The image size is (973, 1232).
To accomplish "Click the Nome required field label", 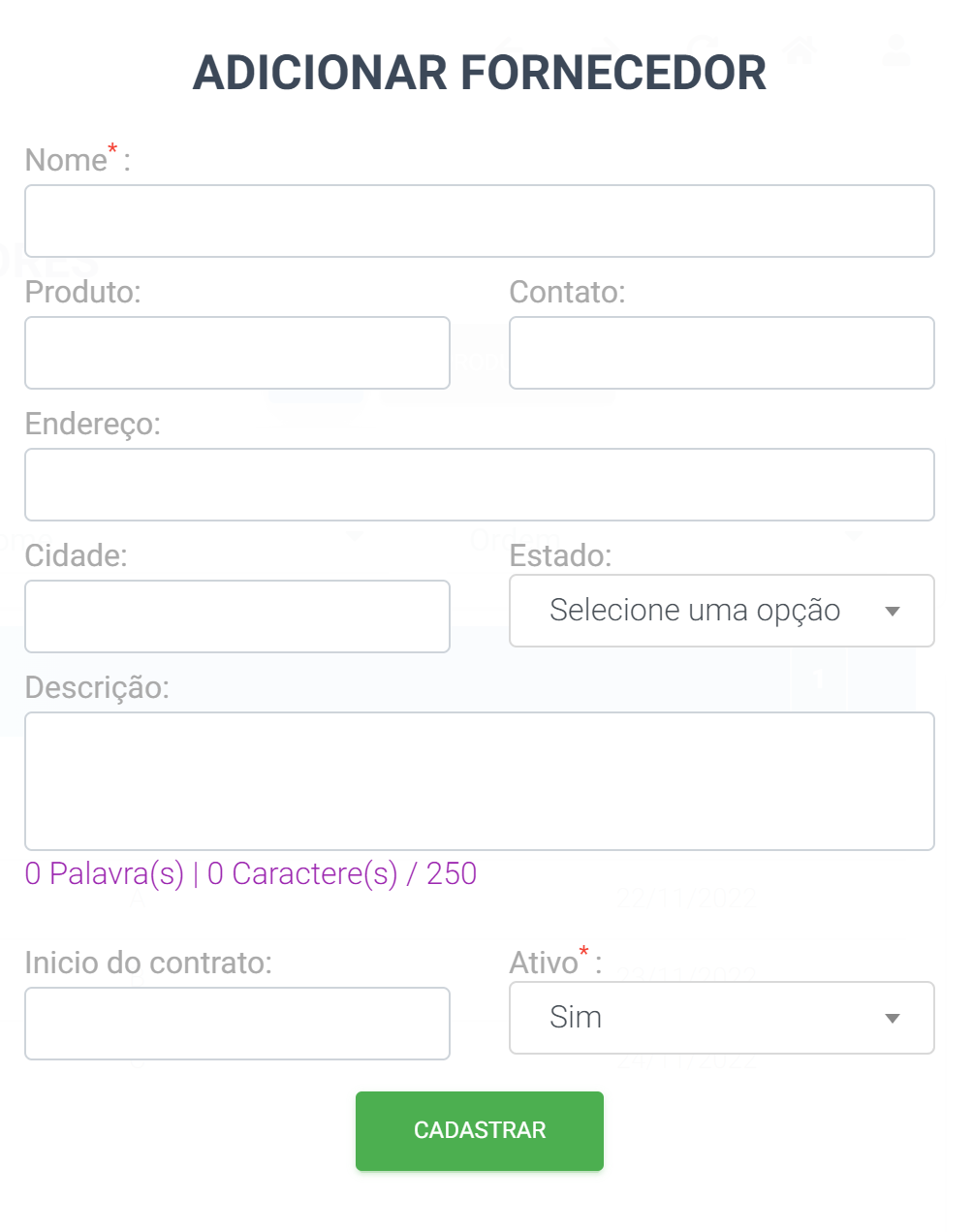I will point(78,159).
